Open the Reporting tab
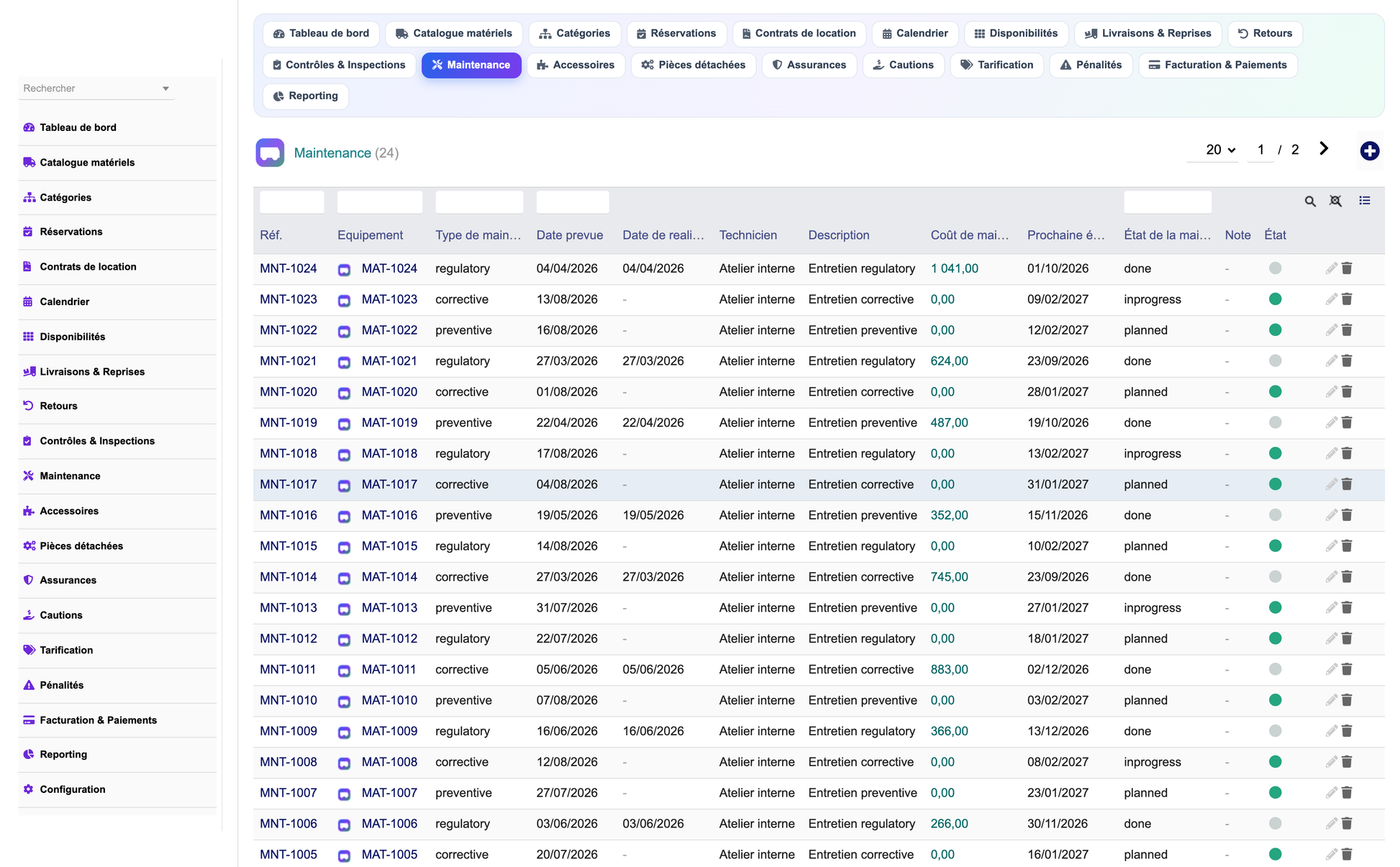Image resolution: width=1400 pixels, height=867 pixels. [x=306, y=96]
